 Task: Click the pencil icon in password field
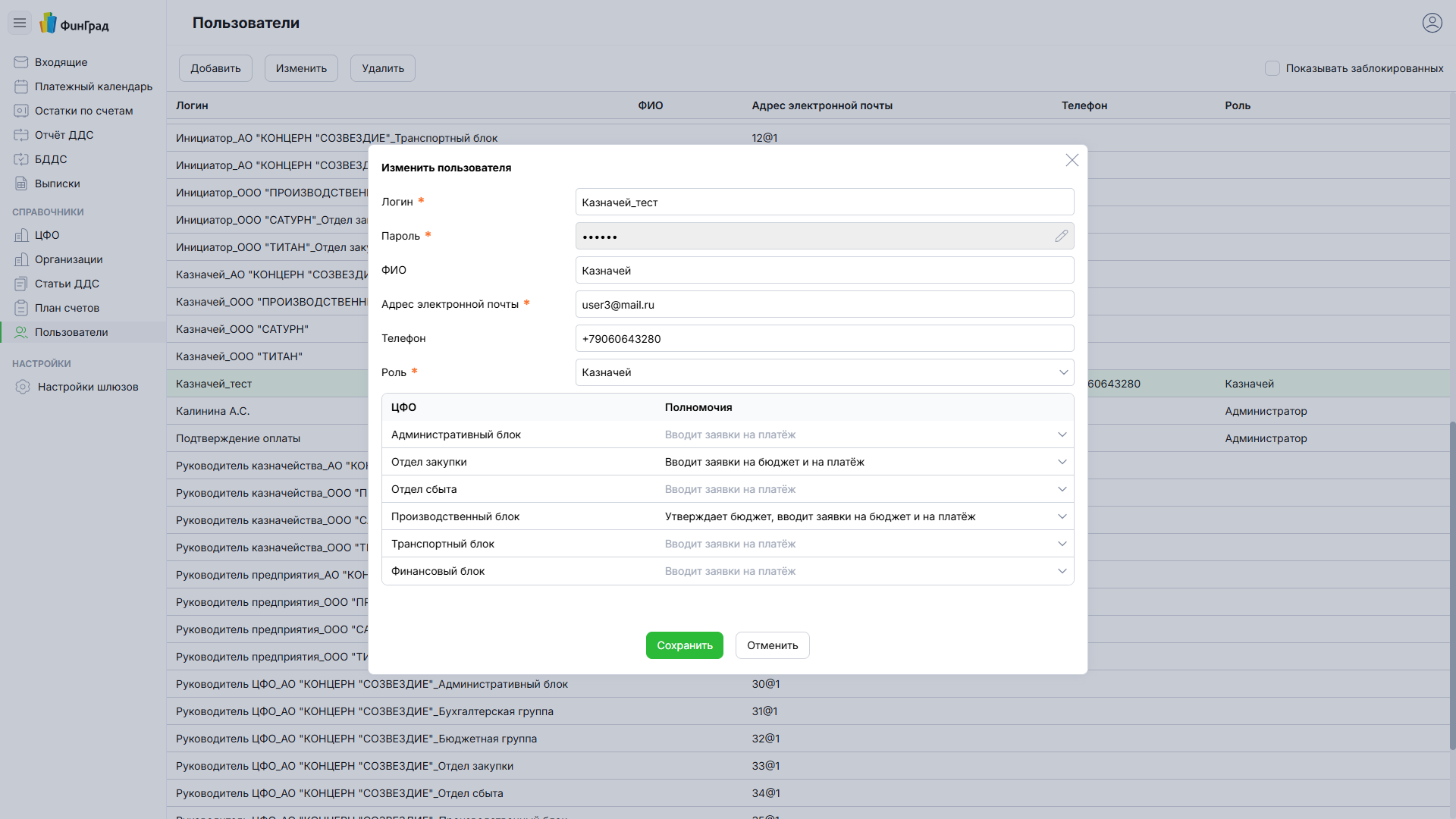[x=1061, y=236]
